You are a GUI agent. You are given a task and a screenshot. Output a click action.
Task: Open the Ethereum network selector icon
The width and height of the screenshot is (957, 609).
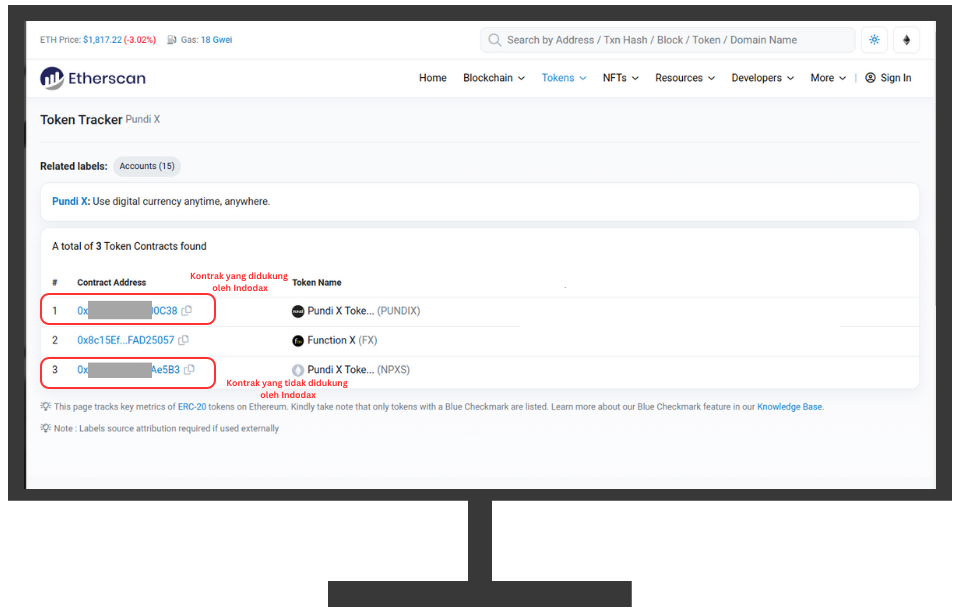(x=906, y=40)
